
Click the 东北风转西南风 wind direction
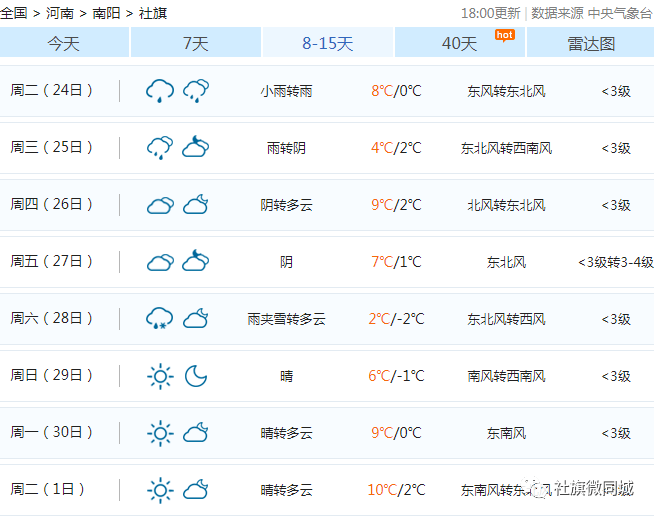506,148
